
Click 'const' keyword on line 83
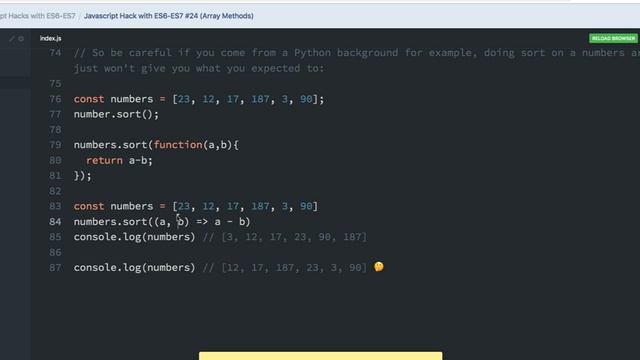(89, 206)
